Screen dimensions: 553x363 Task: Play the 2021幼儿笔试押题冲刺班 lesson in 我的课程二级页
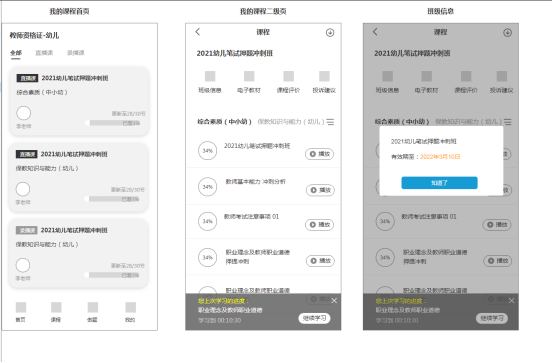320,154
